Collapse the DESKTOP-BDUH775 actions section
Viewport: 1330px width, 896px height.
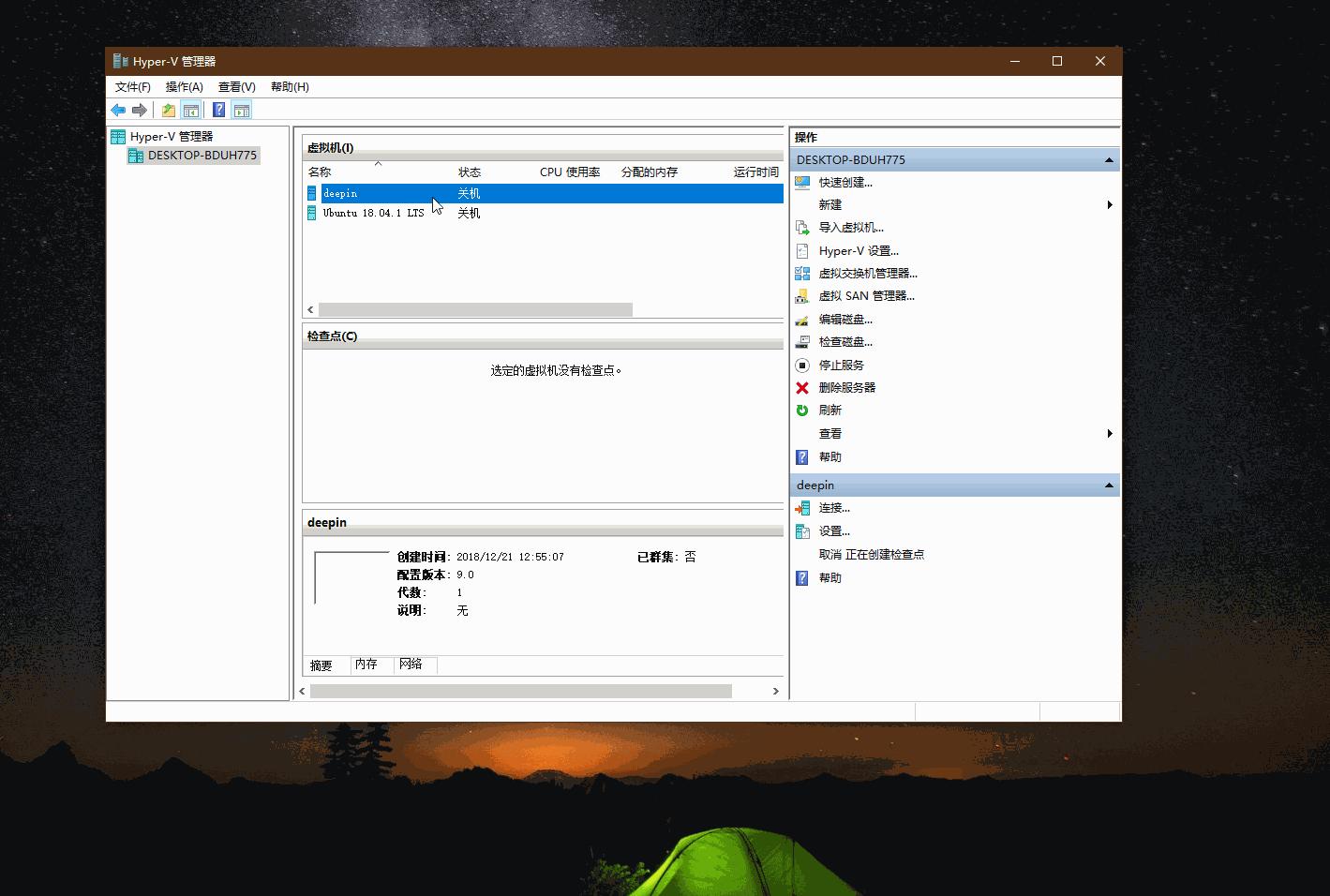pyautogui.click(x=1108, y=159)
